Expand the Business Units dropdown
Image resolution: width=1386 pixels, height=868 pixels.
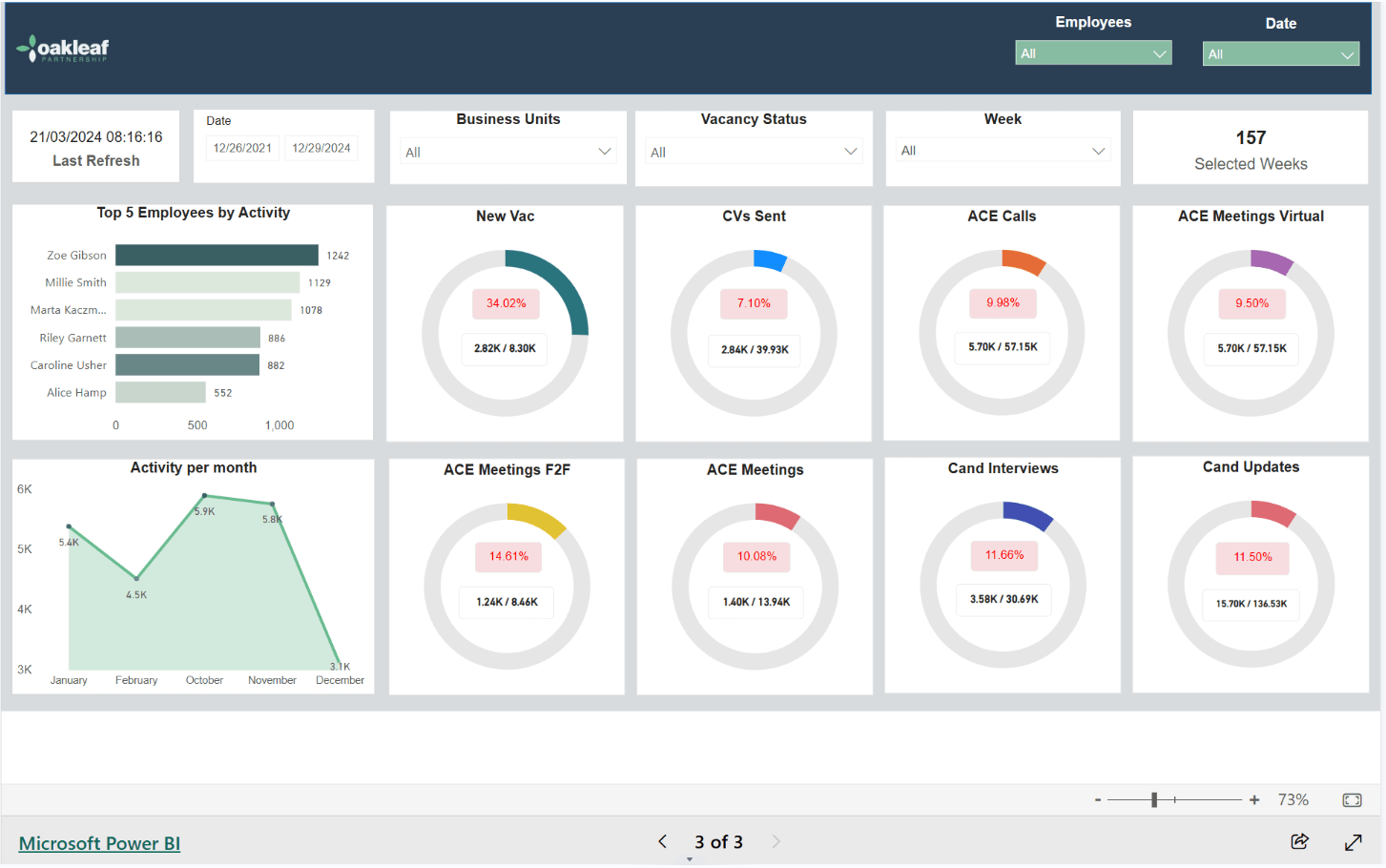tap(507, 152)
